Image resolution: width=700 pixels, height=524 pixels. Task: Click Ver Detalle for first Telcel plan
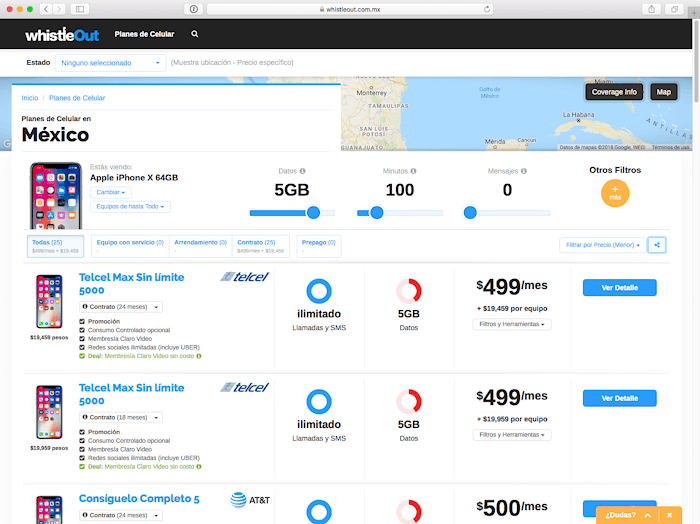click(x=620, y=287)
